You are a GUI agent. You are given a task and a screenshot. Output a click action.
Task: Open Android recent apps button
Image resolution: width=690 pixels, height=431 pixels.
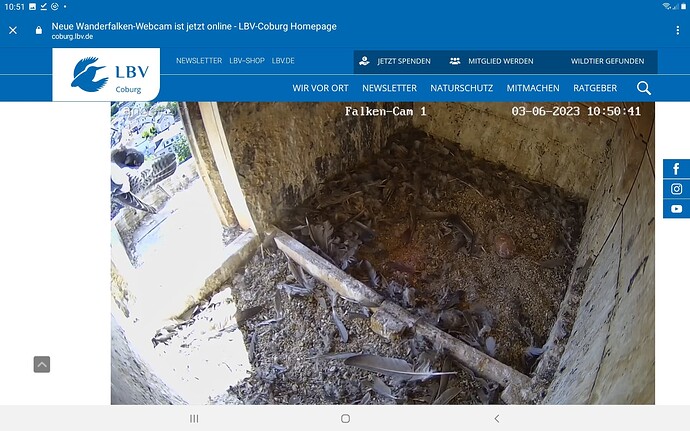[x=194, y=418]
